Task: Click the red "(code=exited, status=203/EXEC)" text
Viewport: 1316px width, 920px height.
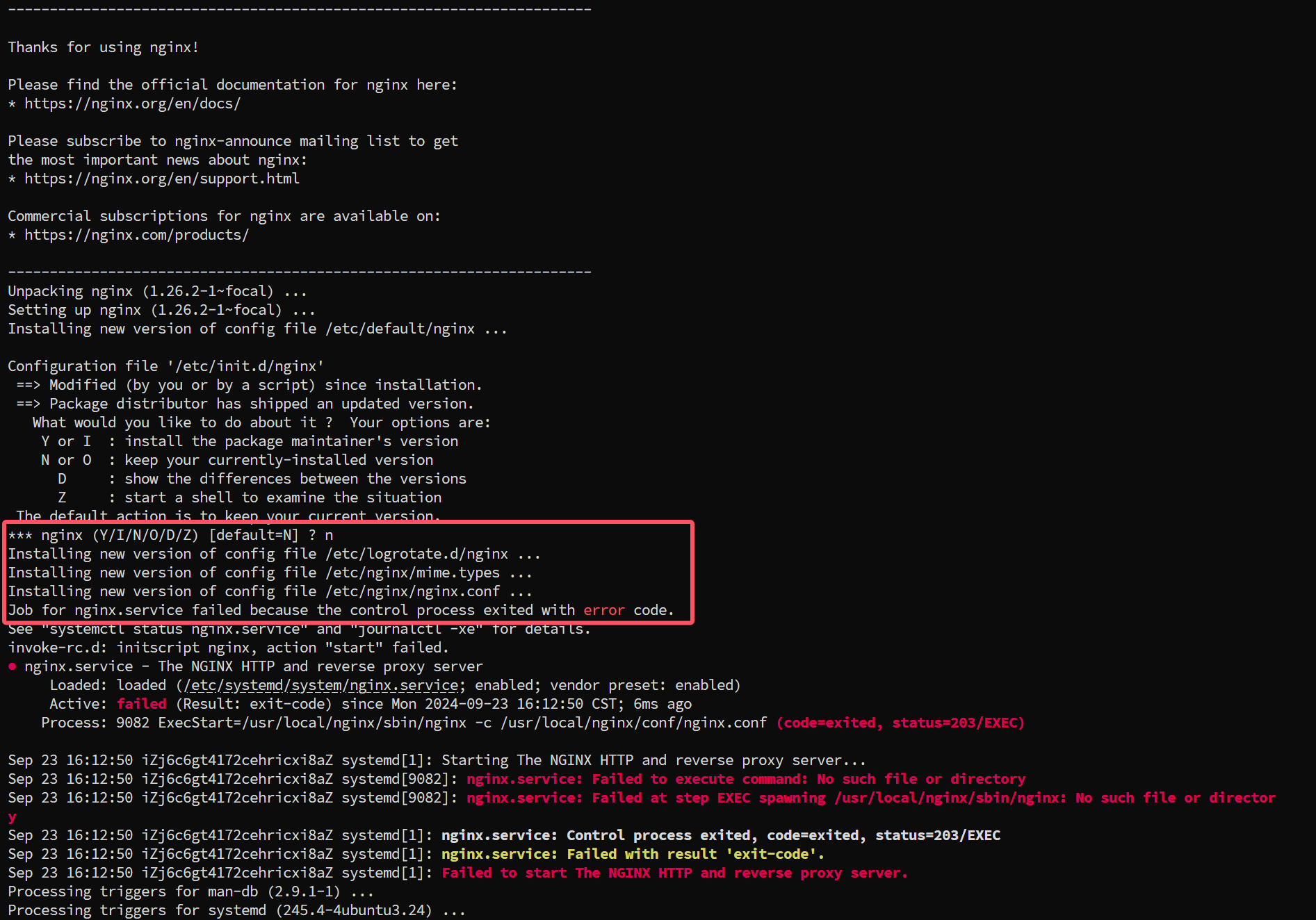Action: pyautogui.click(x=900, y=723)
